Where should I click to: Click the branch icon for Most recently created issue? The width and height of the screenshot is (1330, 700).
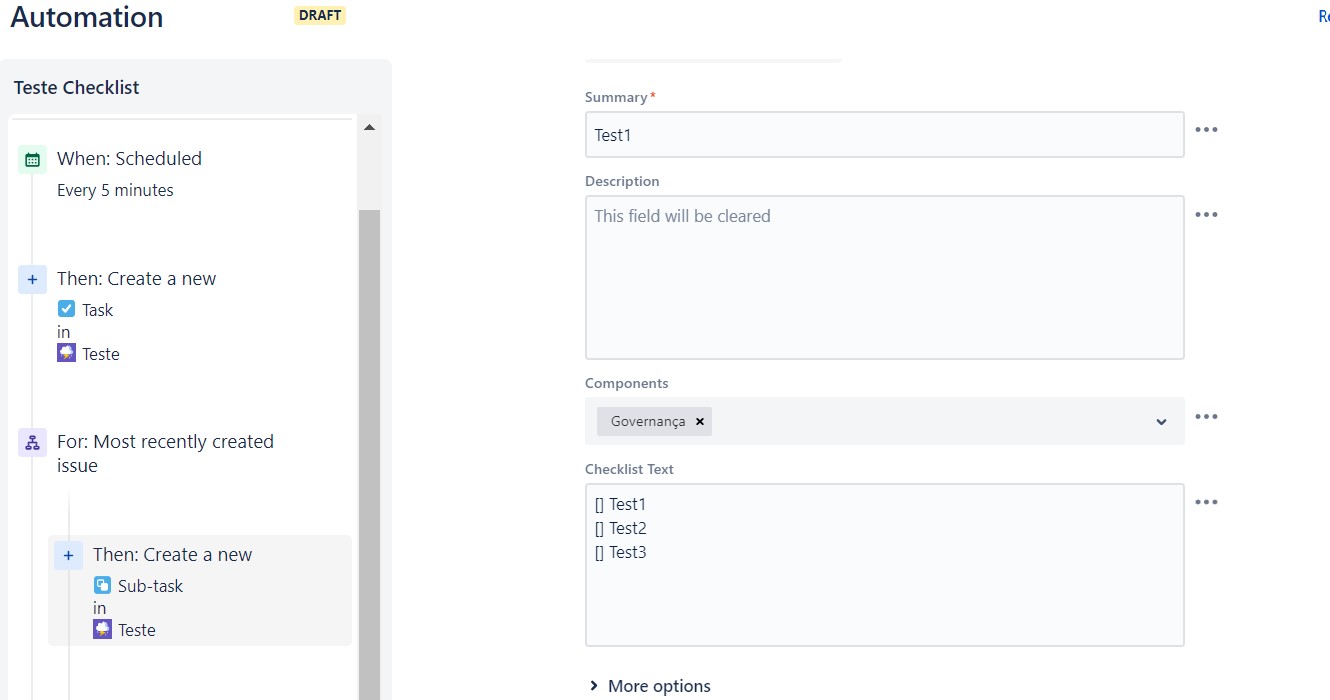click(32, 442)
